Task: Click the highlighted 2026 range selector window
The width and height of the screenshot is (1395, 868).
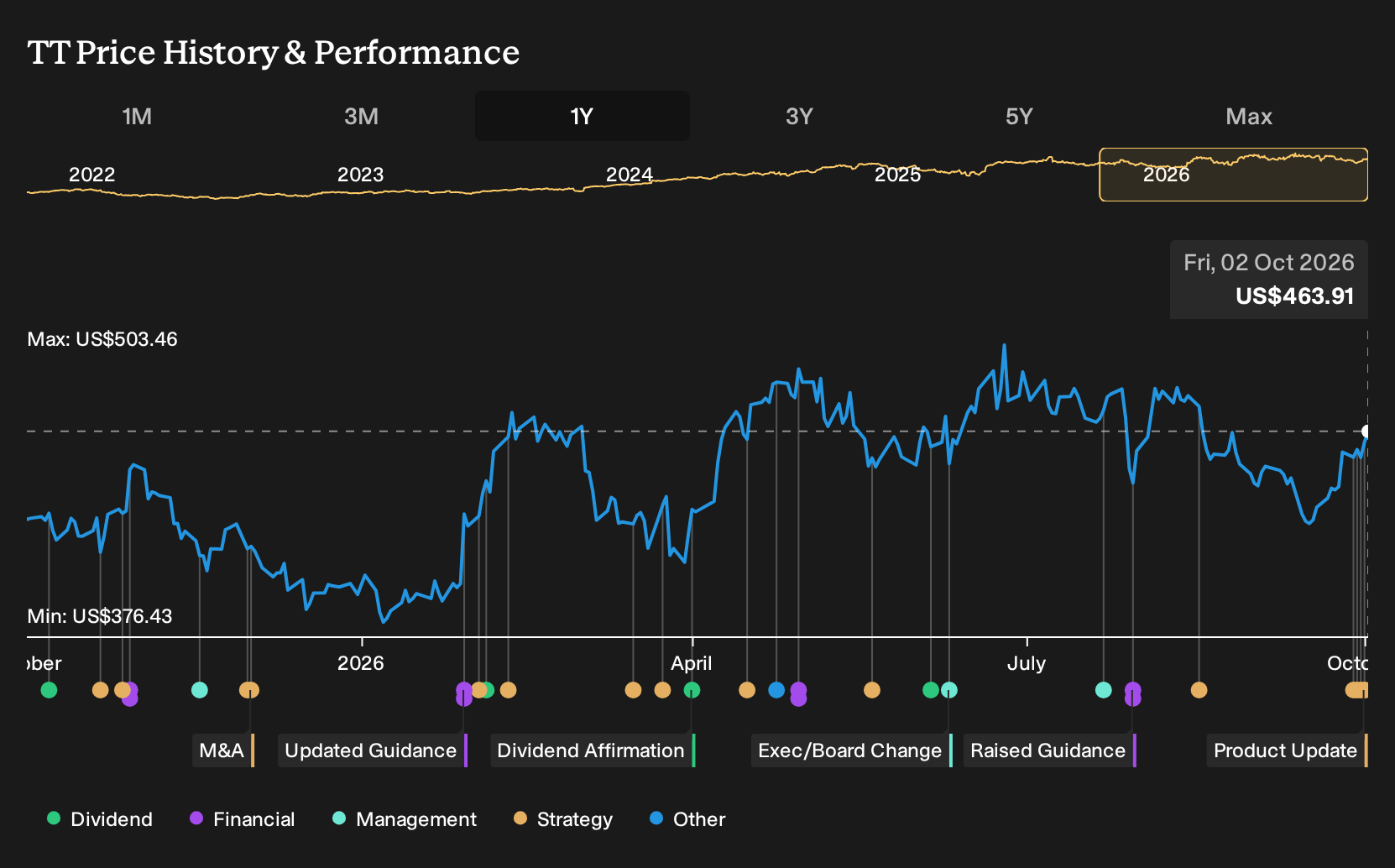Action: click(1233, 175)
